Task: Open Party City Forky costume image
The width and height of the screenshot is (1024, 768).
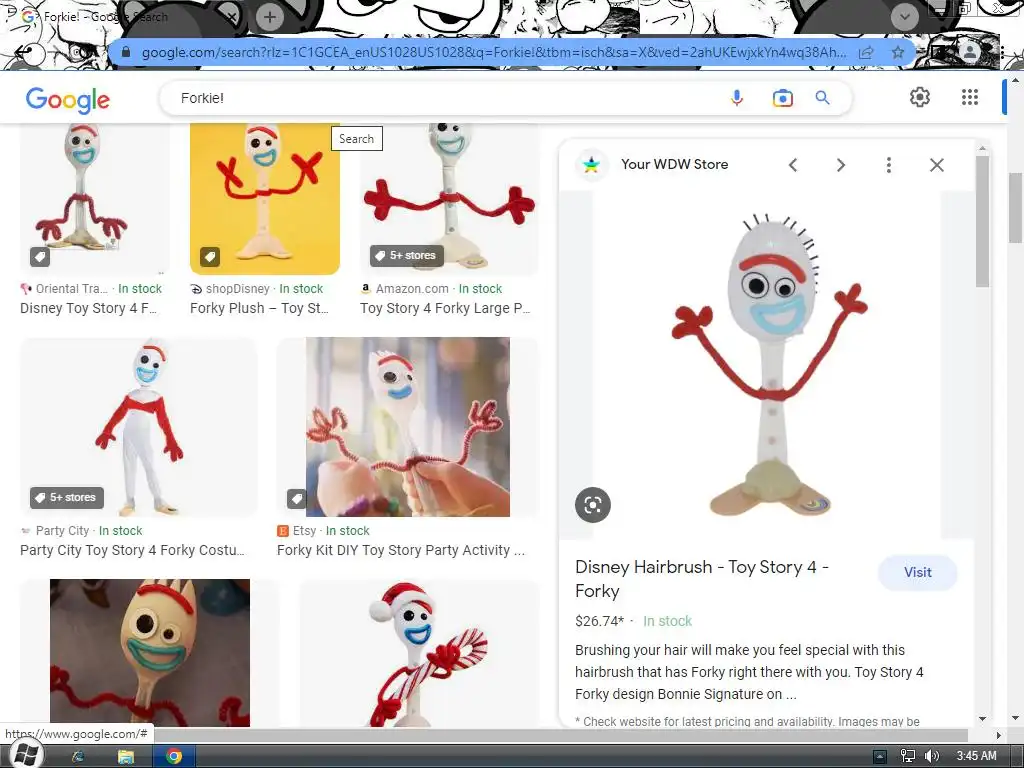Action: (138, 427)
